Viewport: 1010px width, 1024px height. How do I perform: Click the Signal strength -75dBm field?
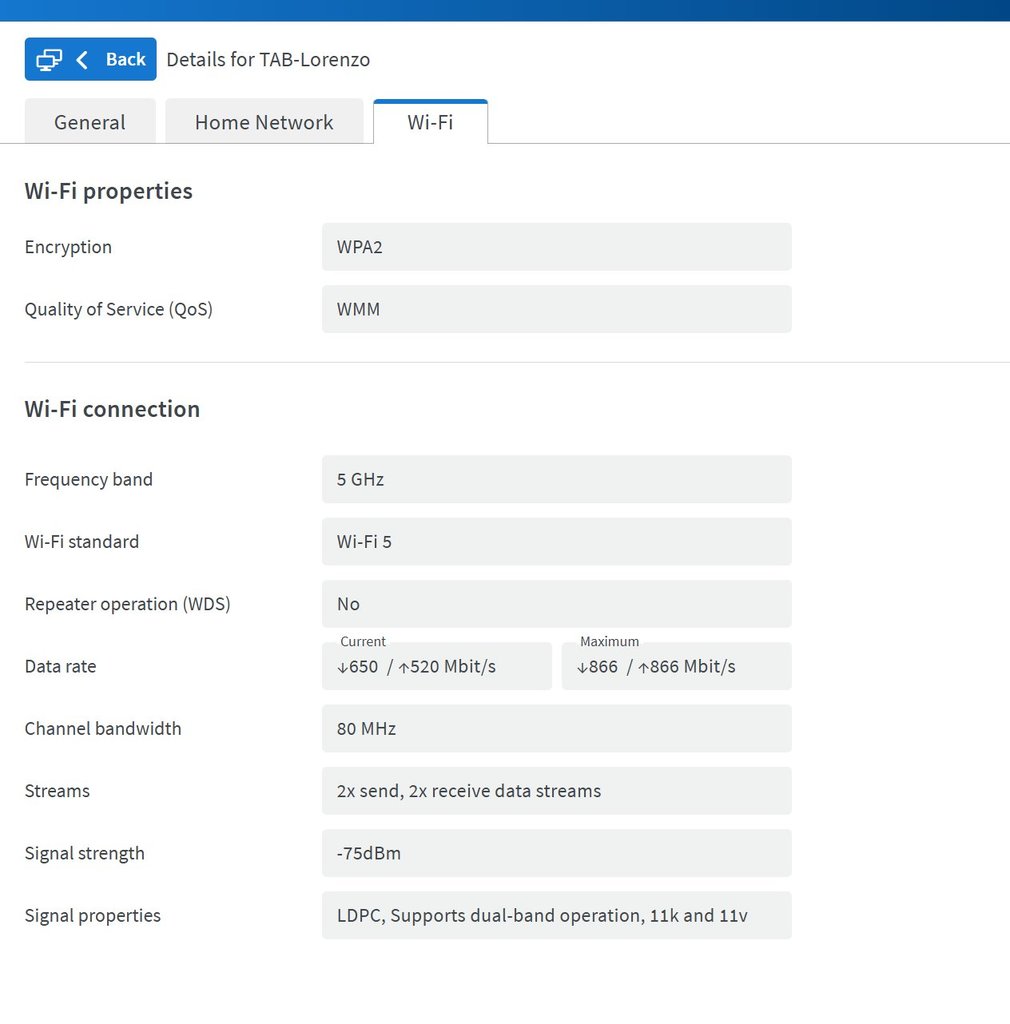pos(557,853)
